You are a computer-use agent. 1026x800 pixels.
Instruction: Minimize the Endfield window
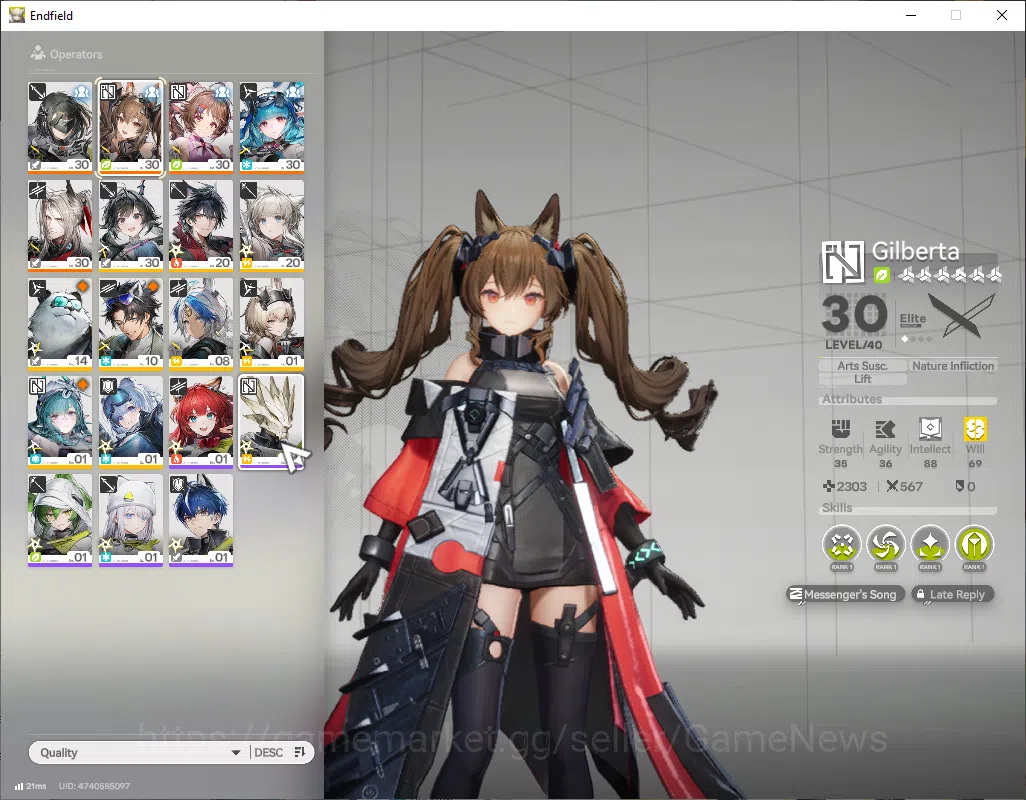pos(910,15)
